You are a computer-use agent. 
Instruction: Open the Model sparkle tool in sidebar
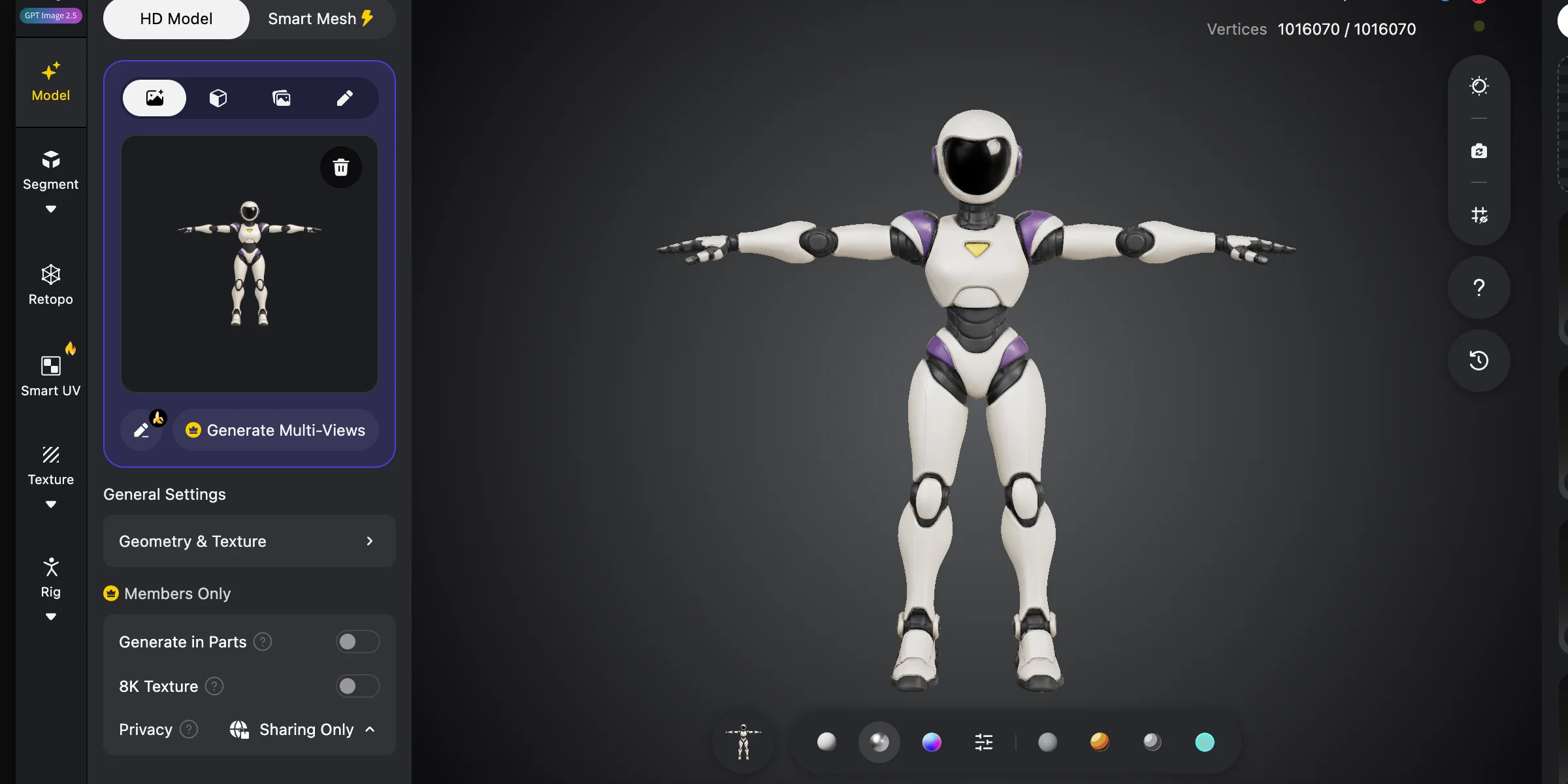[x=51, y=82]
